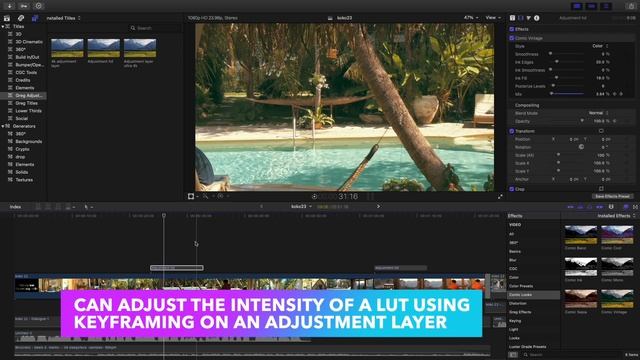
Task: Adjust the Ink Edges slider
Action: 567,62
